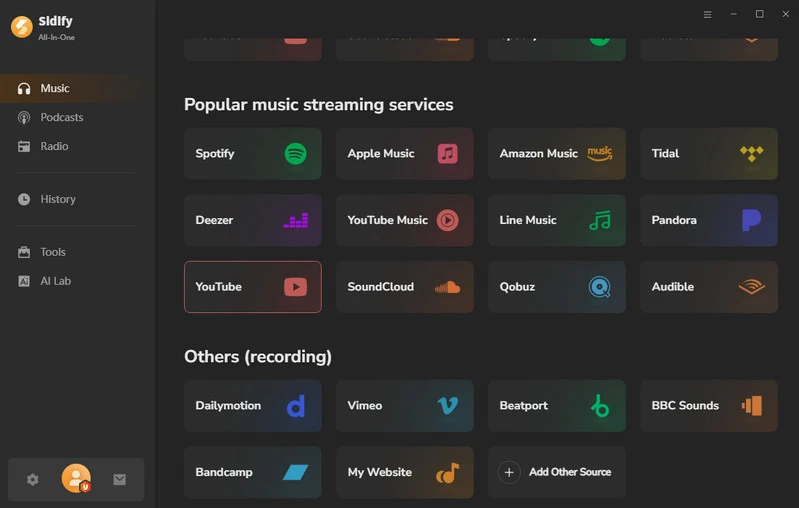
Task: Maximize the Sidify window
Action: point(759,14)
